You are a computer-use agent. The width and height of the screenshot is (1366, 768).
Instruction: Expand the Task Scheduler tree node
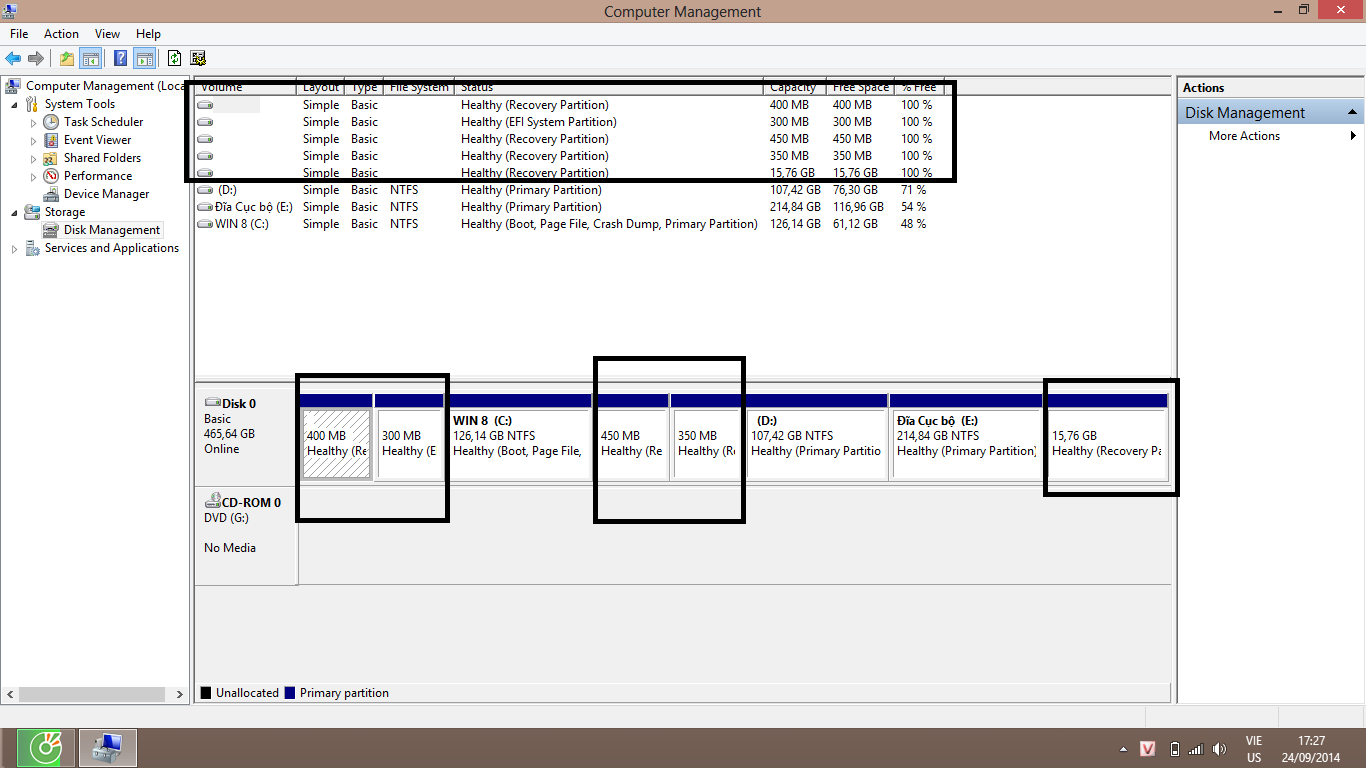pyautogui.click(x=33, y=122)
